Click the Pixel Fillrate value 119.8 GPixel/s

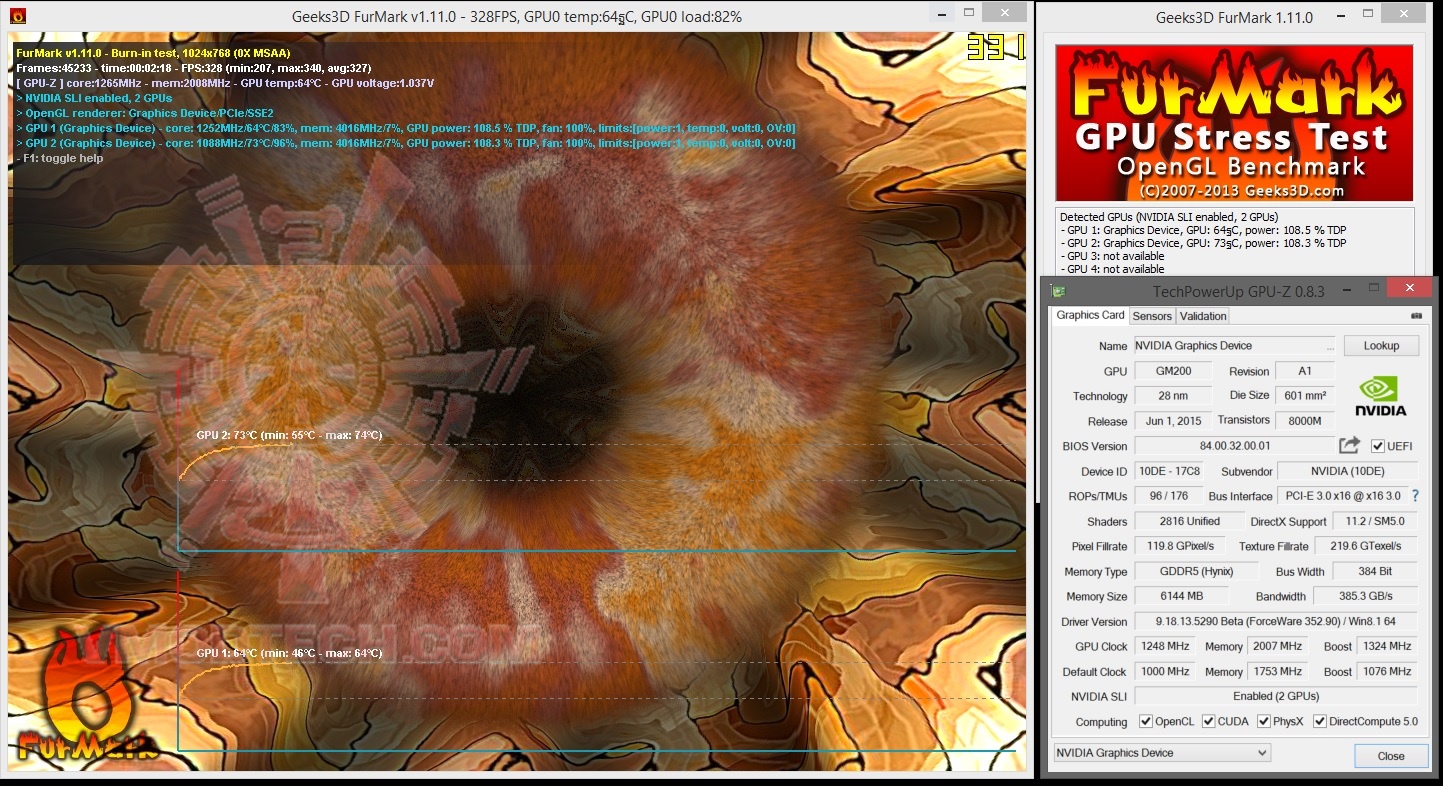tap(1180, 546)
